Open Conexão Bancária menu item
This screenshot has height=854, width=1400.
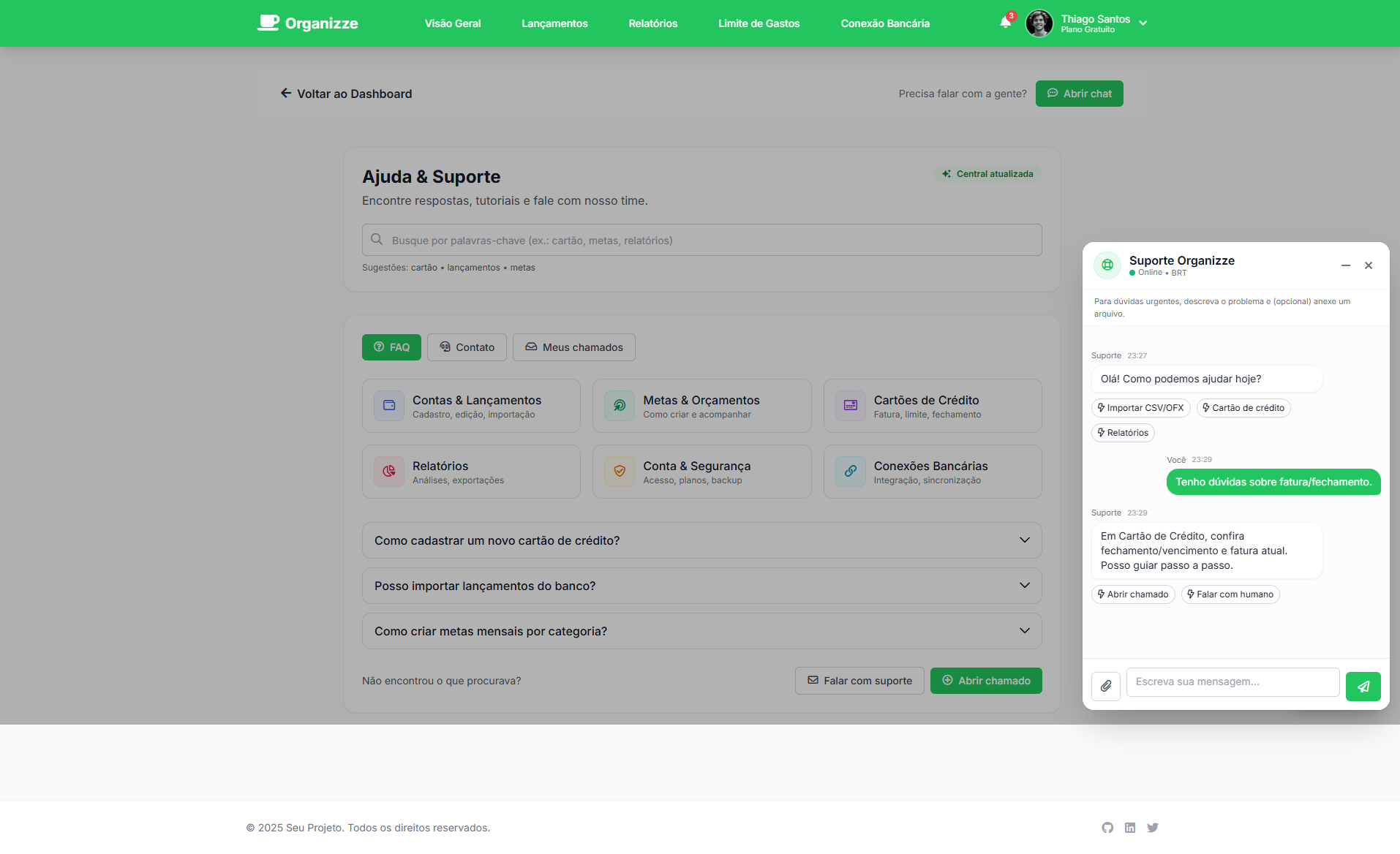pyautogui.click(x=885, y=23)
